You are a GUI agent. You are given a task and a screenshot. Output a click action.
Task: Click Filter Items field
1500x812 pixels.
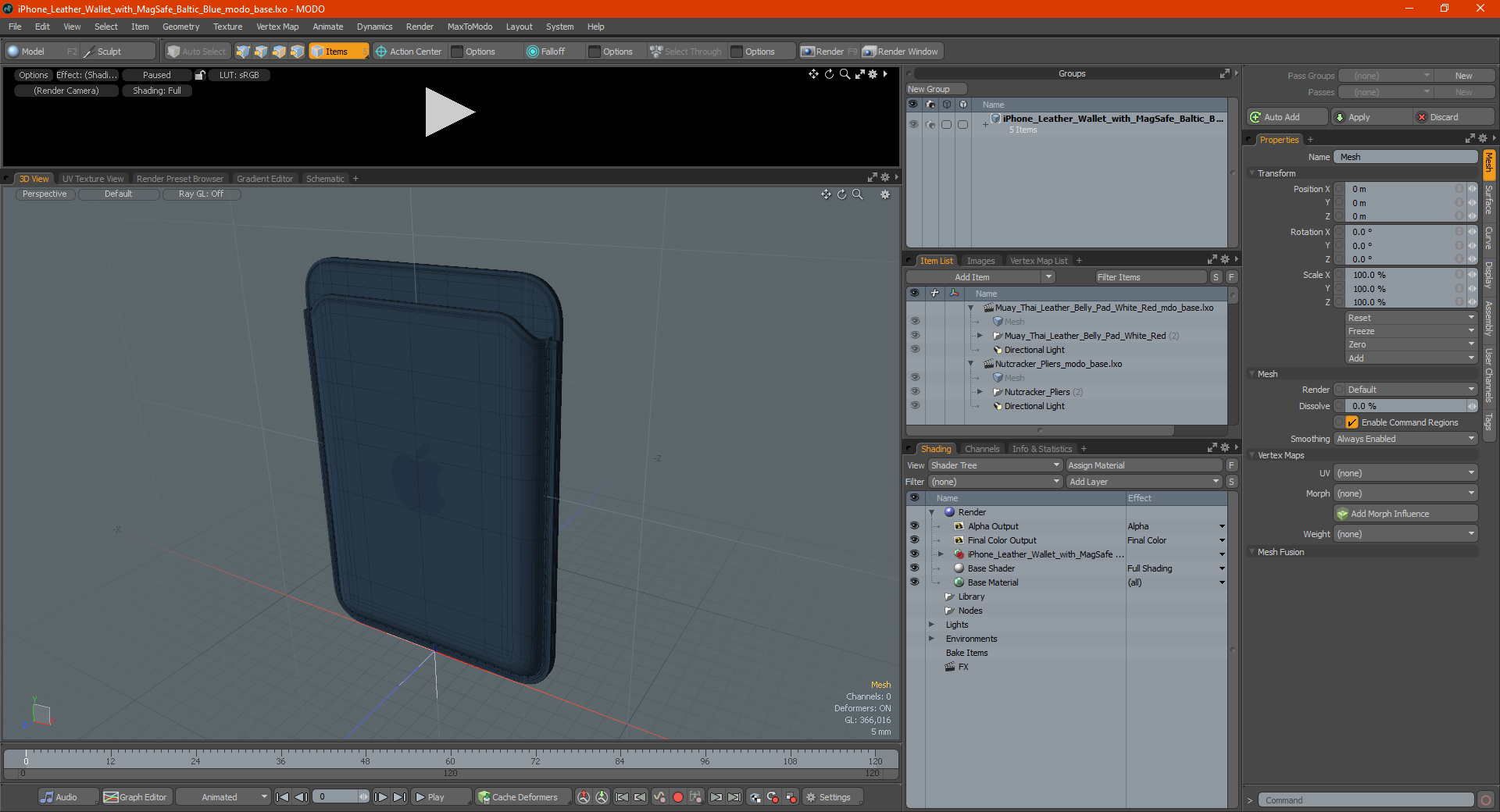coord(1151,277)
